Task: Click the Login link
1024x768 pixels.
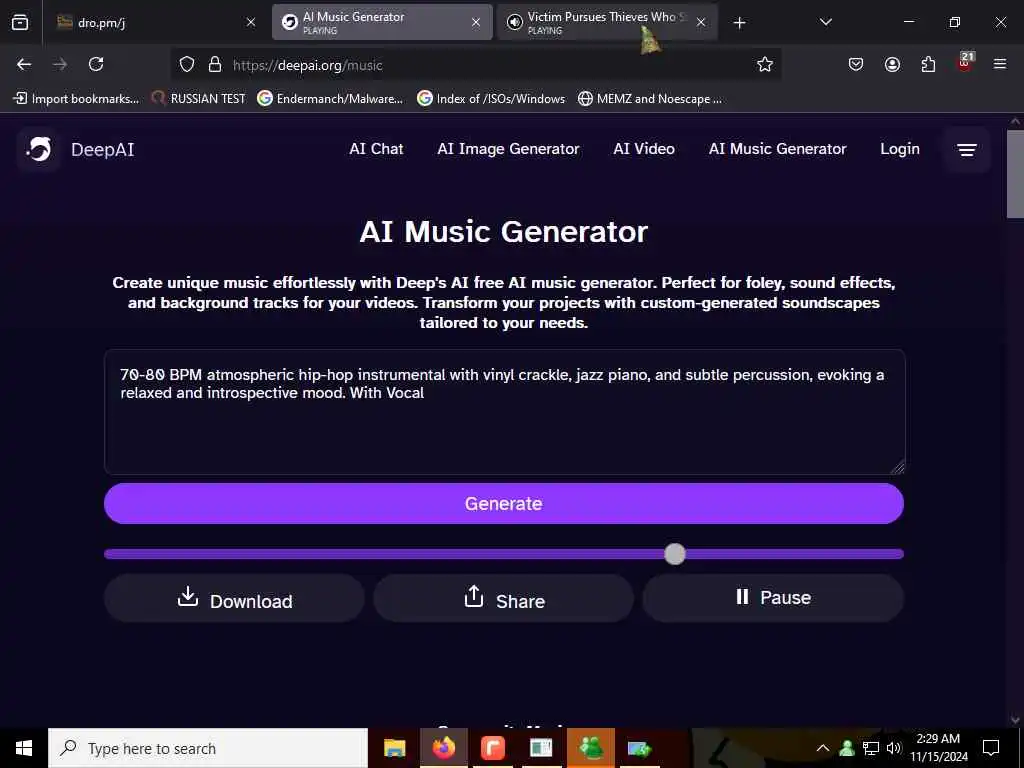Action: (900, 149)
